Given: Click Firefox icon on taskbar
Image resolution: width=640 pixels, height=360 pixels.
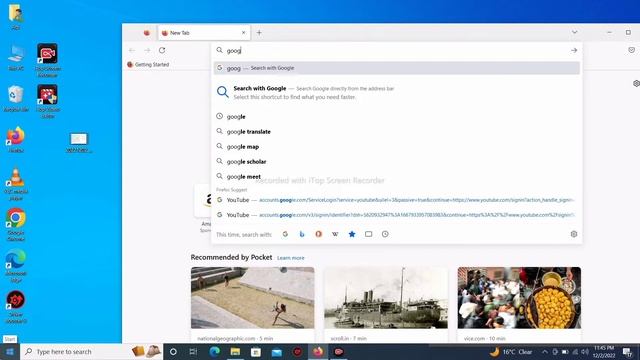Looking at the screenshot, I should coord(318,351).
